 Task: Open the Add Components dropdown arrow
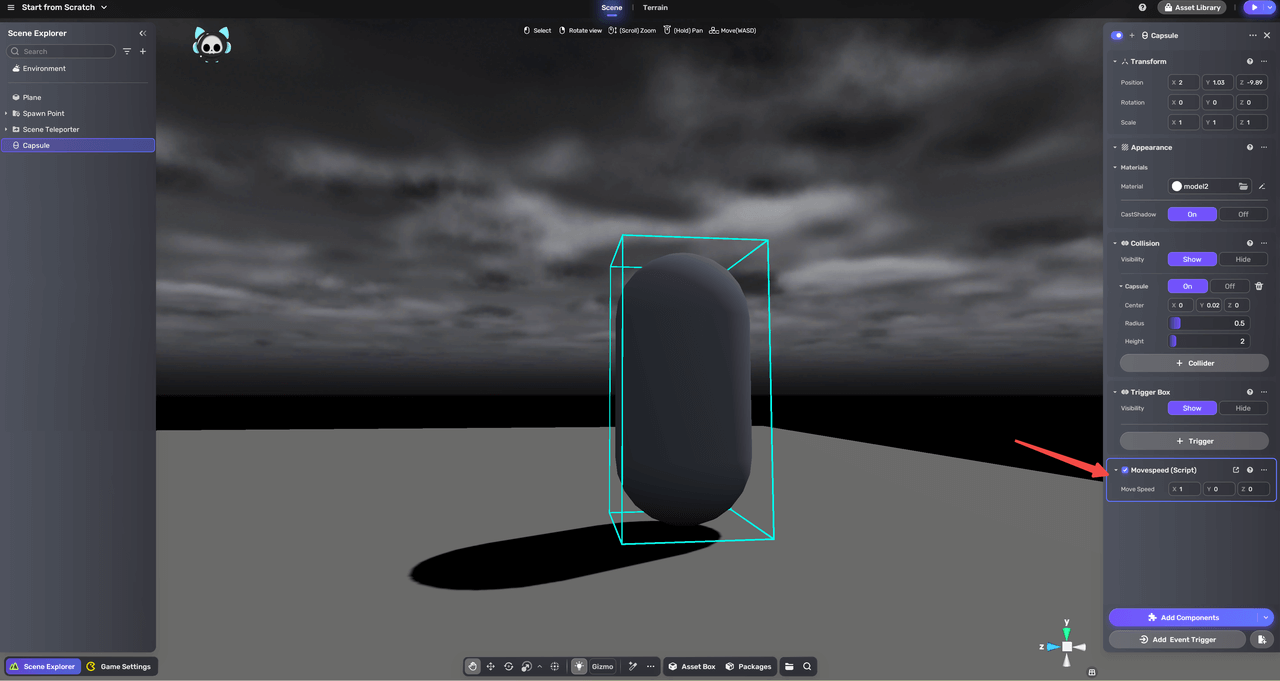click(x=1266, y=618)
